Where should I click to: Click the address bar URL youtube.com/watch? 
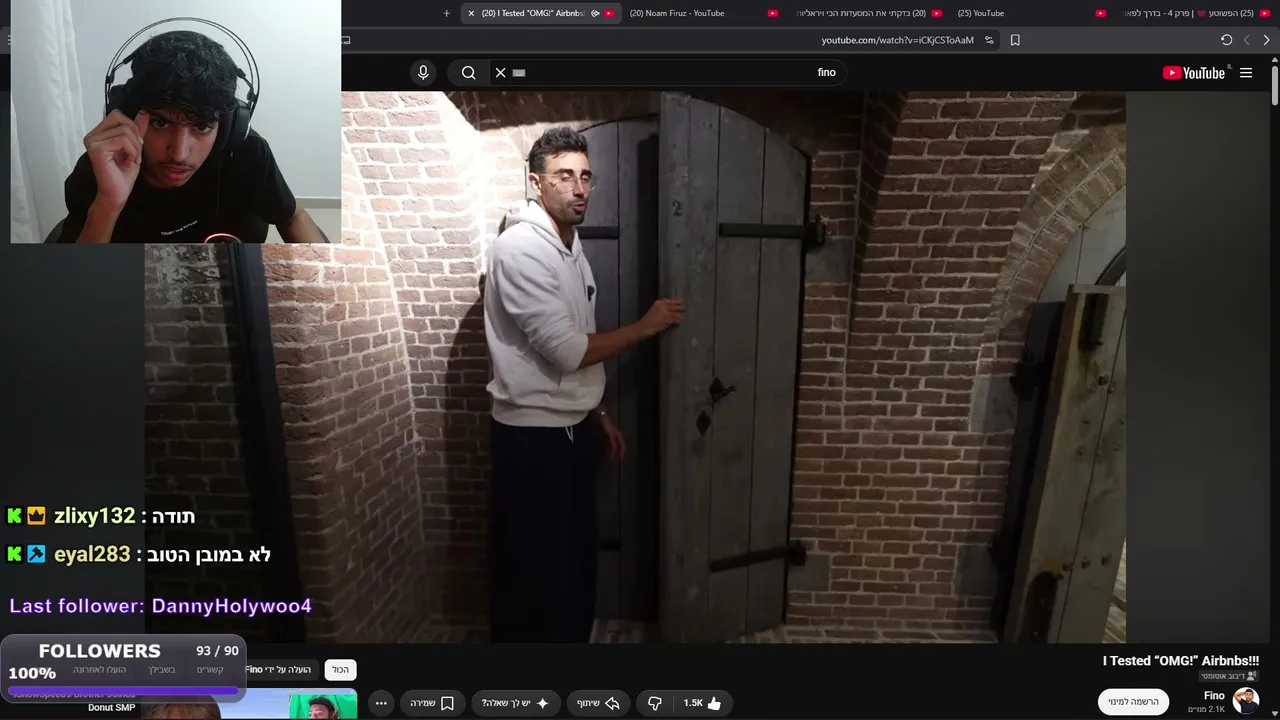pos(897,40)
